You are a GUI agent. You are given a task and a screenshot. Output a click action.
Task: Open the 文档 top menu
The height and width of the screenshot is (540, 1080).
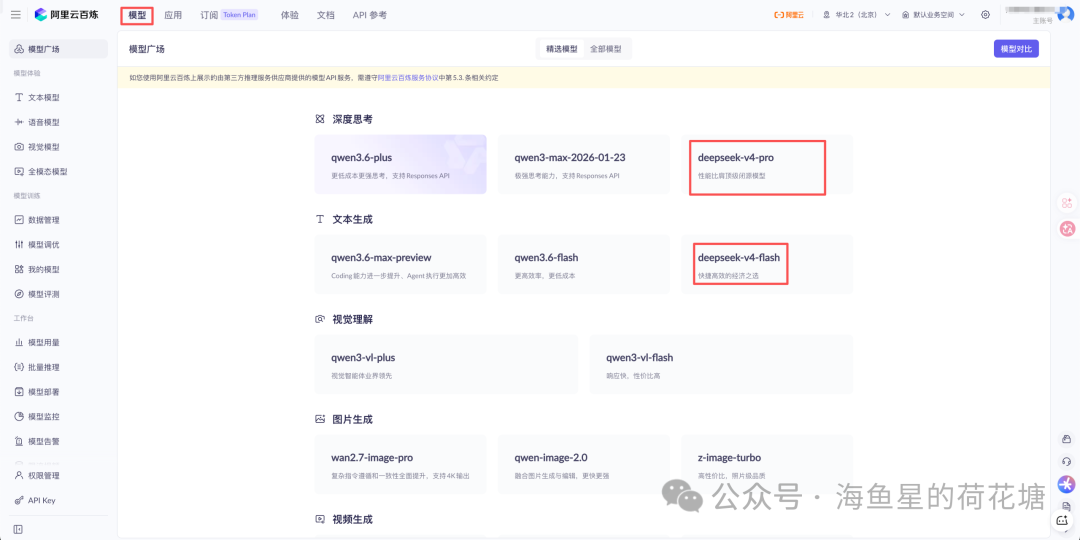point(326,14)
